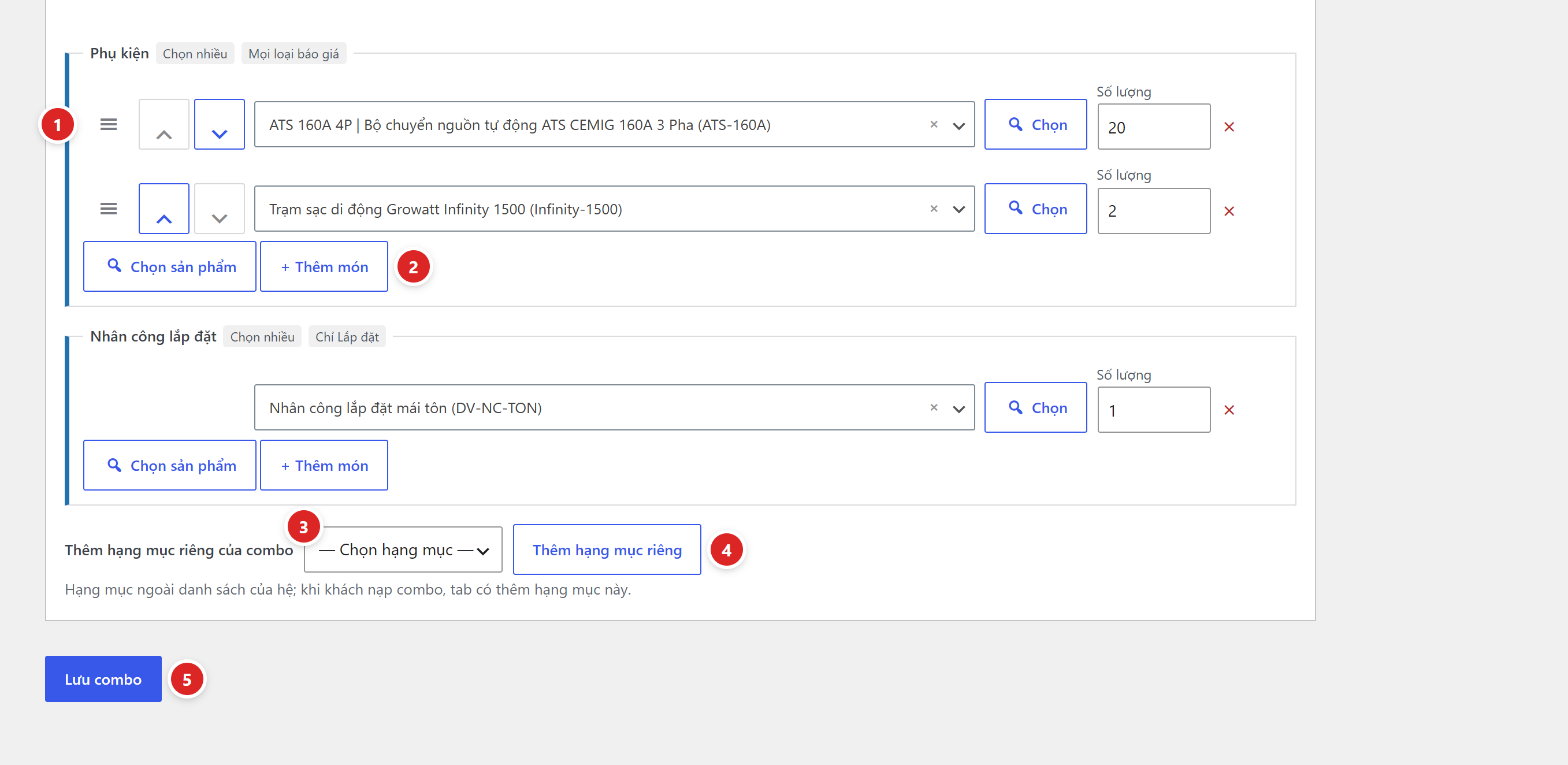
Task: Click Chọn button beside ATS 160A
Action: tap(1035, 124)
